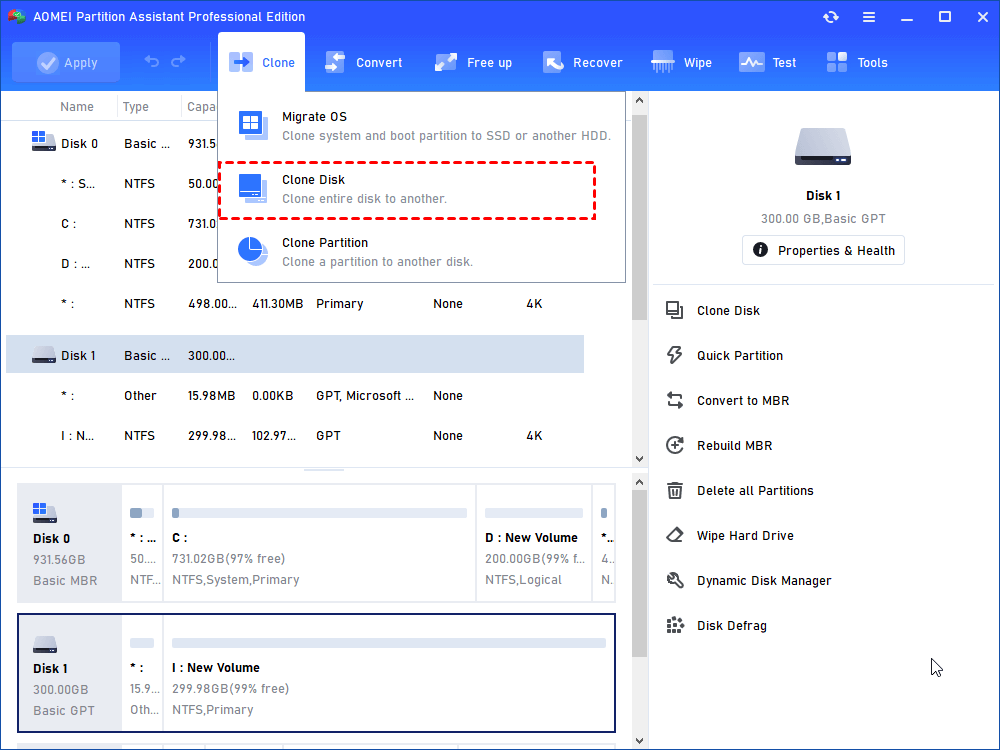1000x750 pixels.
Task: Select Convert to MBR in side panel
Action: pyautogui.click(x=742, y=400)
